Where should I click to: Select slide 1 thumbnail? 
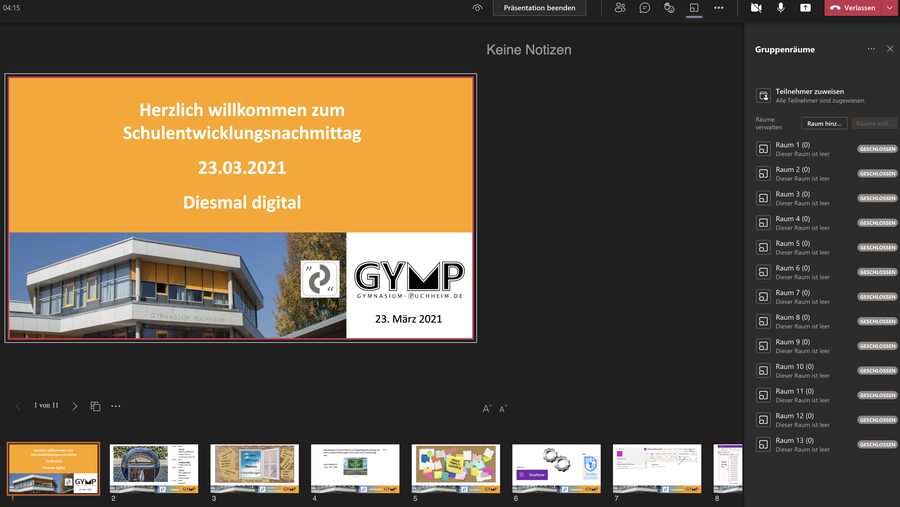(x=53, y=469)
